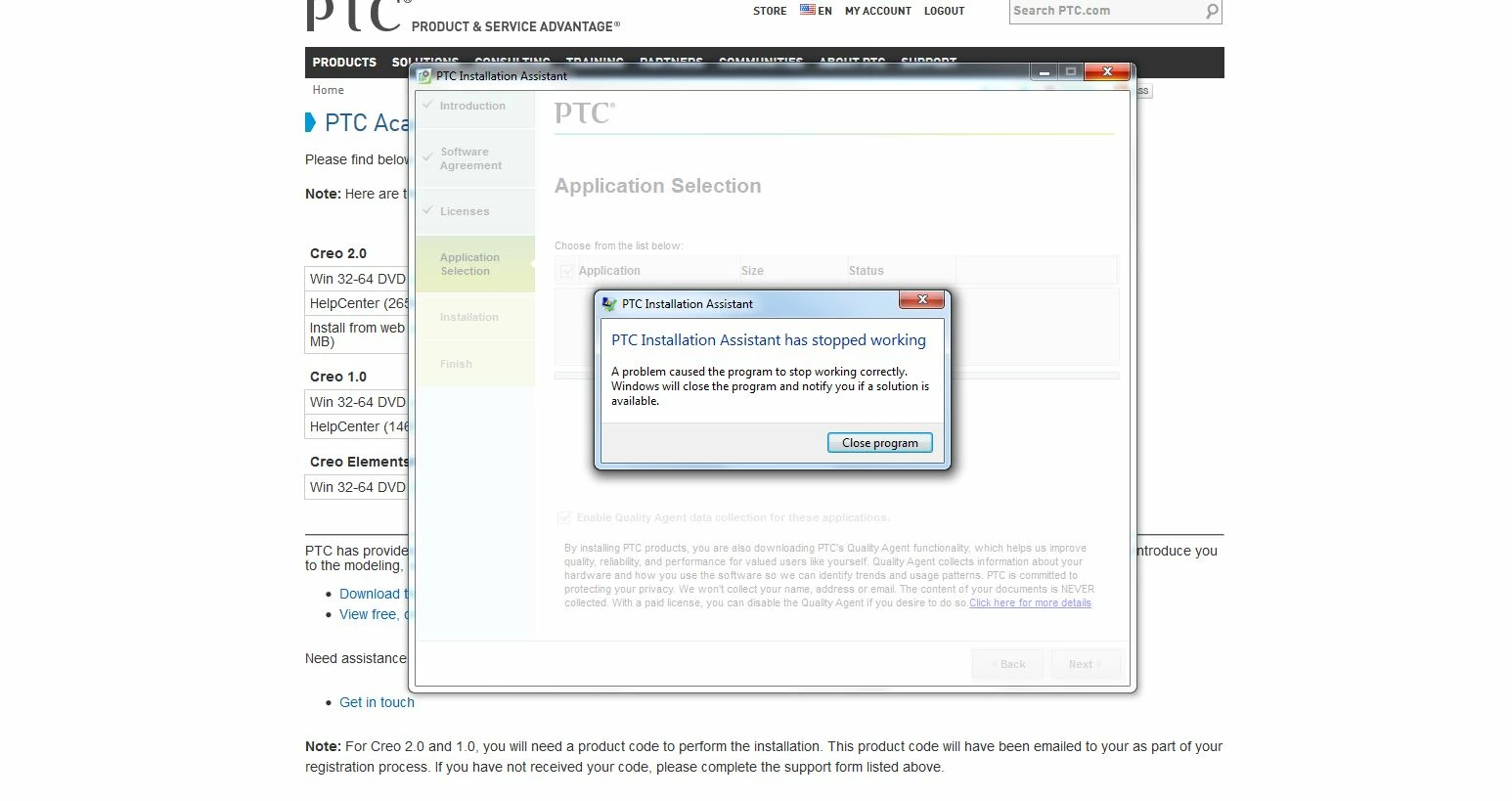This screenshot has width=1512, height=801.
Task: Click Home breadcrumb on the webpage
Action: click(x=328, y=90)
